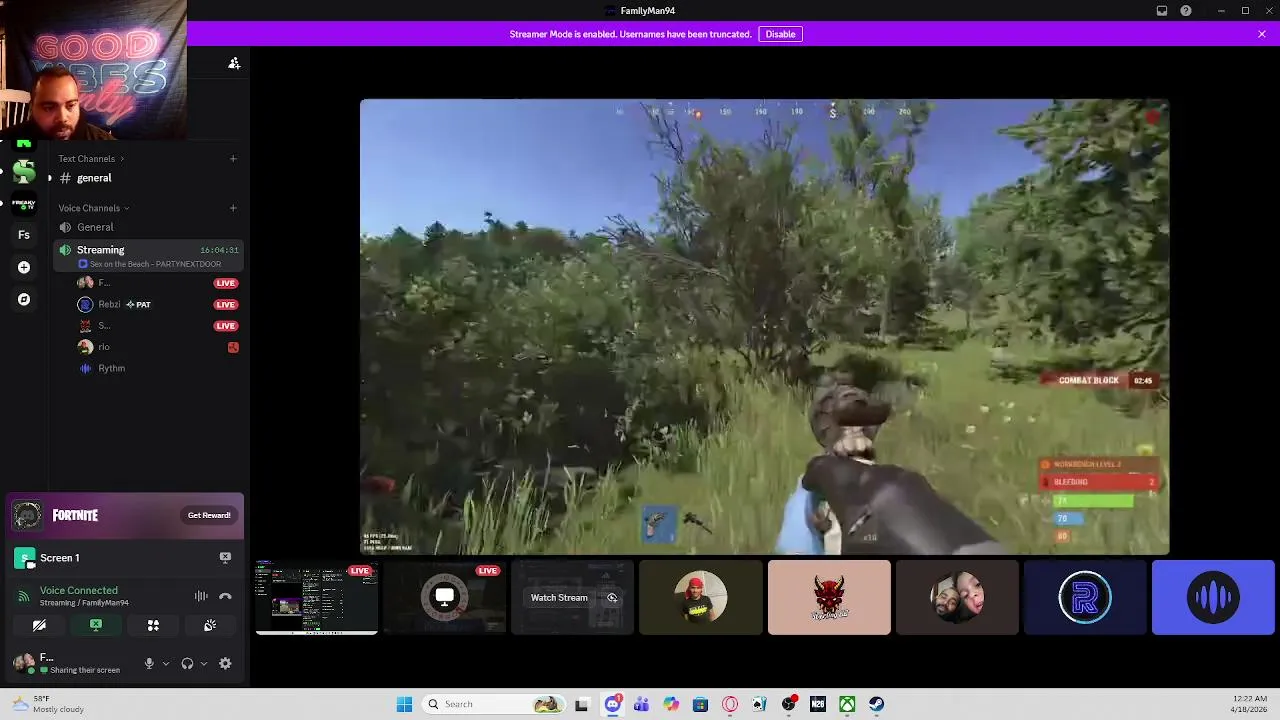Open the Fs server in sidebar
Viewport: 1280px width, 720px height.
click(x=24, y=235)
